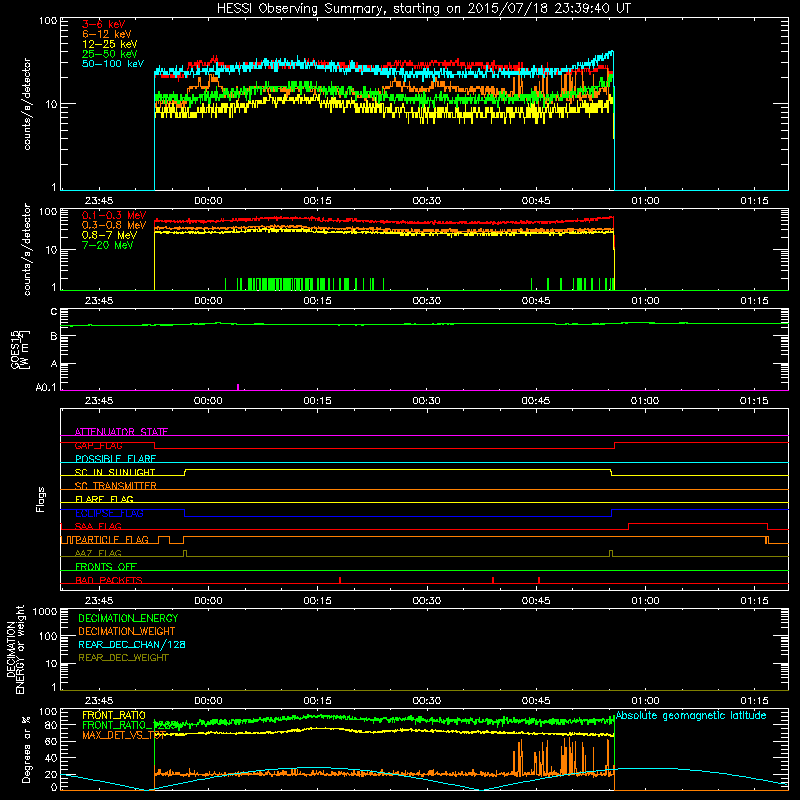Click the Absolute geomagnetic latitude label
Image resolution: width=800 pixels, height=800 pixels.
[691, 715]
